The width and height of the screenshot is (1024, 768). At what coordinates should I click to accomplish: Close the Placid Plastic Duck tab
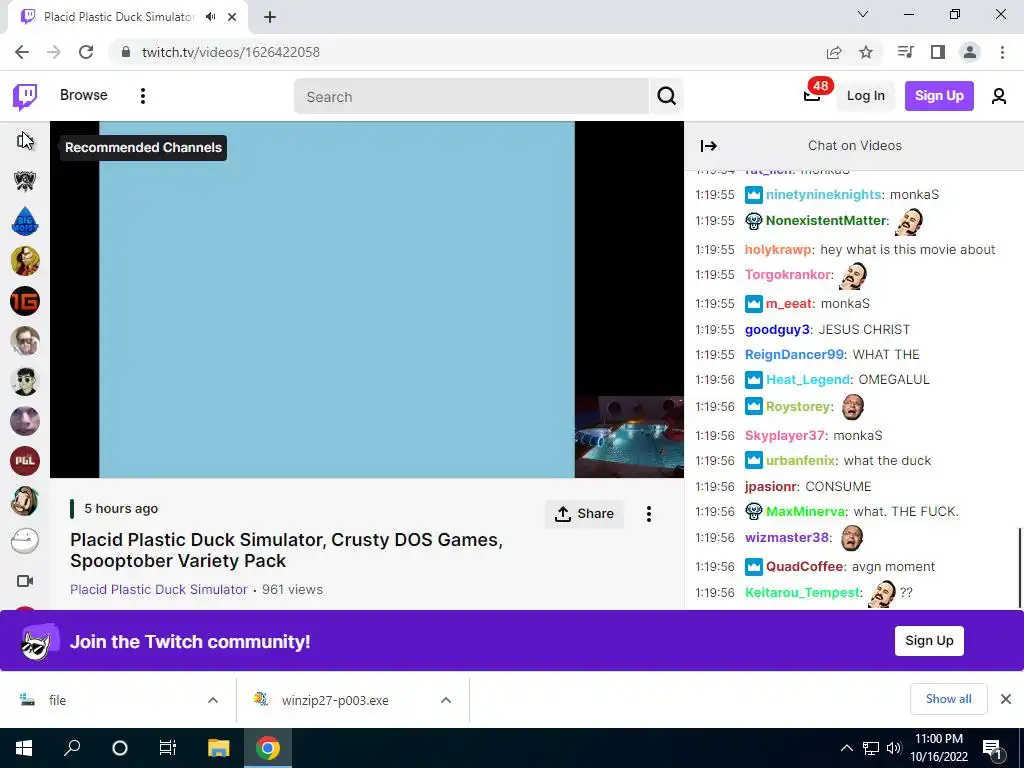(232, 17)
